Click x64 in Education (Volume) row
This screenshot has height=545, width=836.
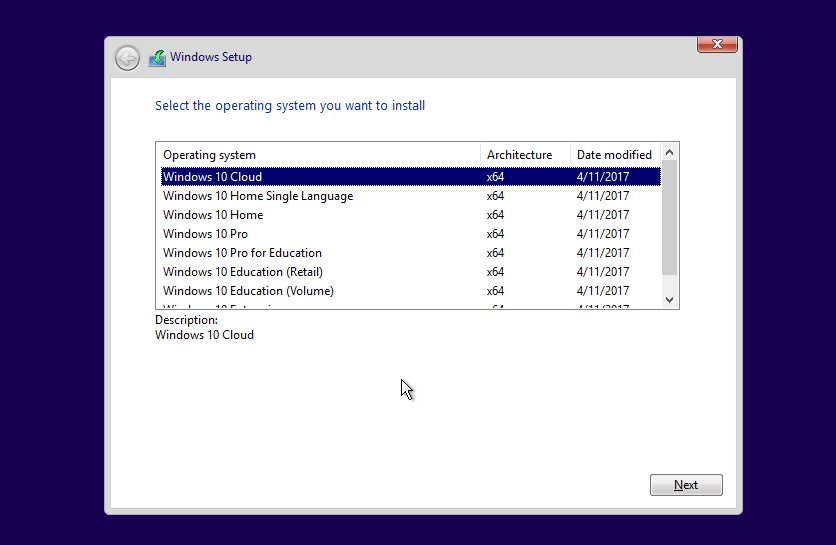495,291
